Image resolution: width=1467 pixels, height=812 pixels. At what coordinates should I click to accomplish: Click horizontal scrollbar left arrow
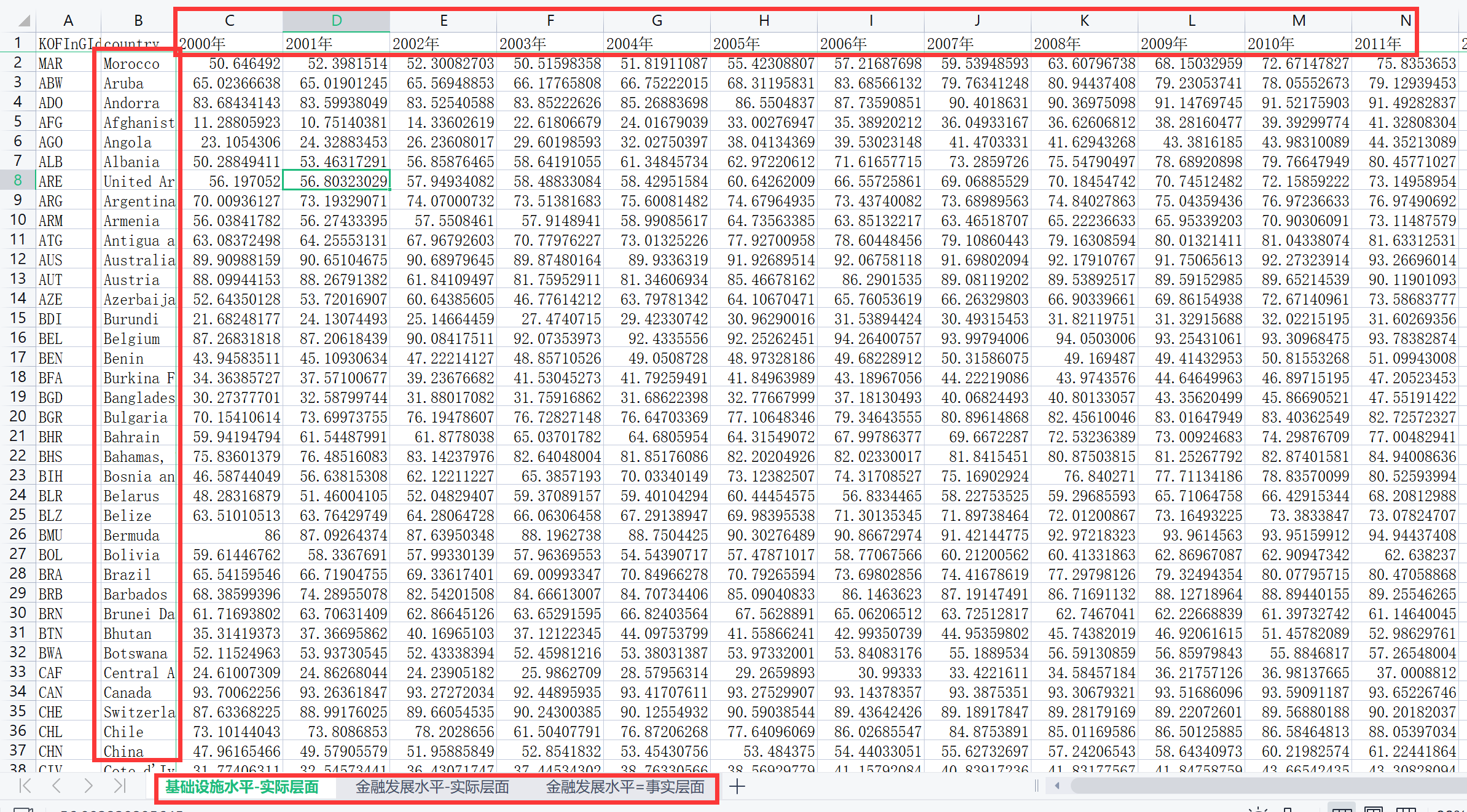click(1057, 786)
